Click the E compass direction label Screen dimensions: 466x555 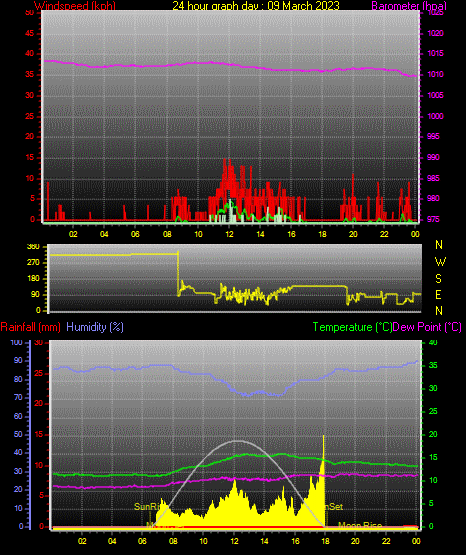coord(438,294)
